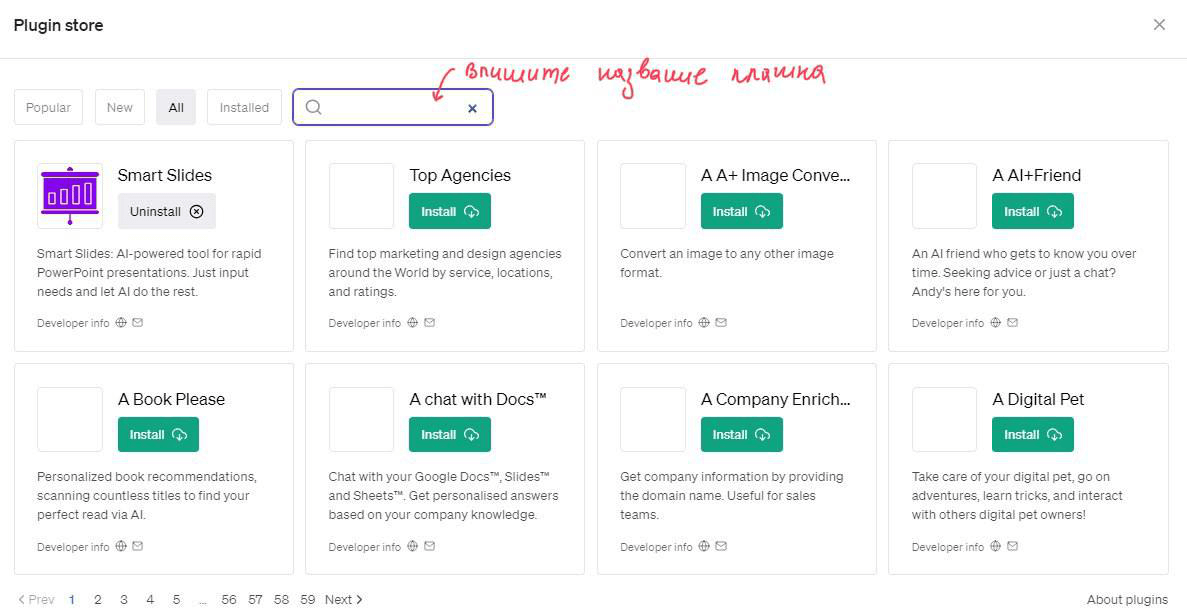Close the Plugin store dialog
1187x614 pixels.
1159,25
